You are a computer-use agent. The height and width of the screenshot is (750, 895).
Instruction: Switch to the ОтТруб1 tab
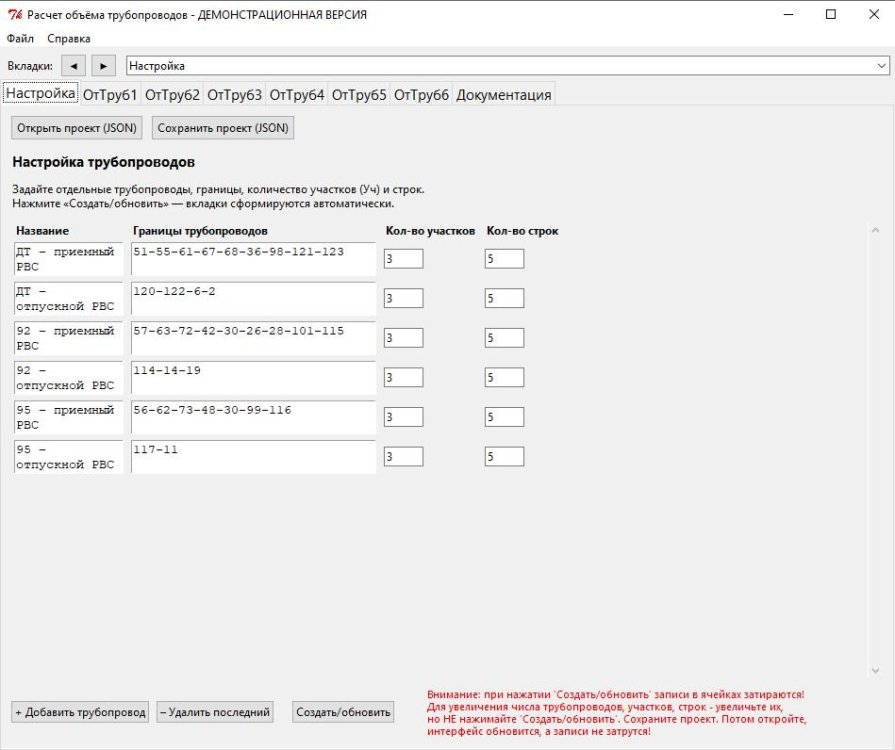pos(110,95)
